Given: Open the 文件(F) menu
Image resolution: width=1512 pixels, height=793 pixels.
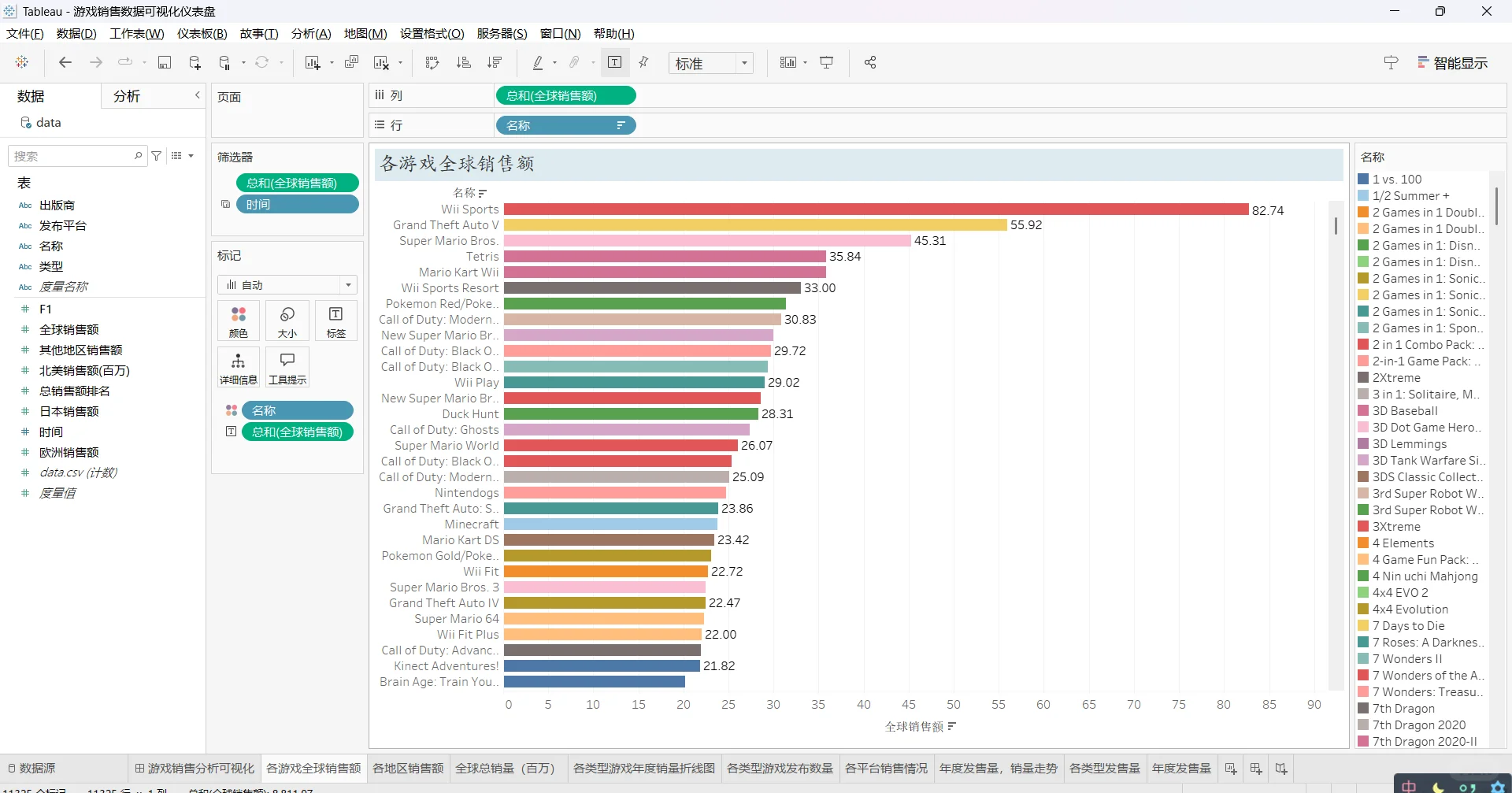Looking at the screenshot, I should coord(25,33).
